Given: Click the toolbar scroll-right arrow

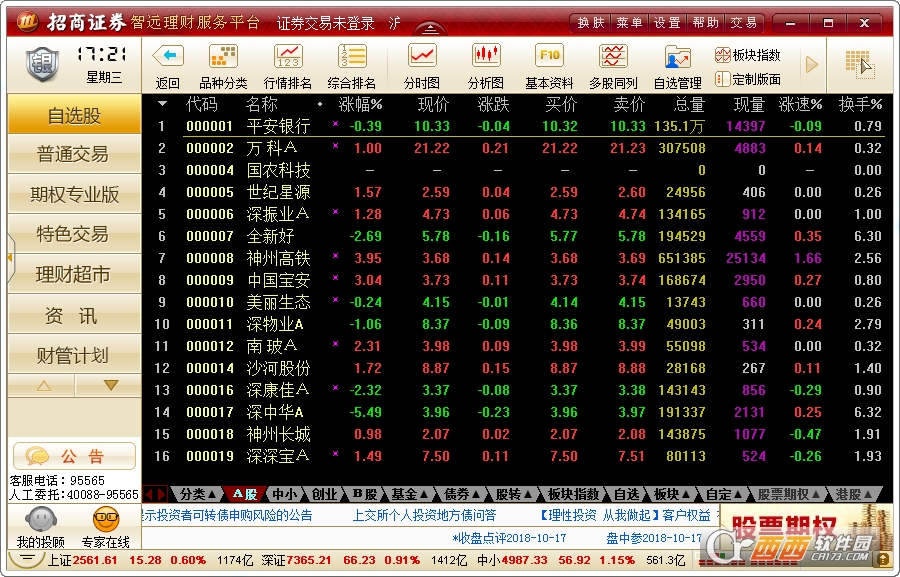Looking at the screenshot, I should [x=812, y=64].
